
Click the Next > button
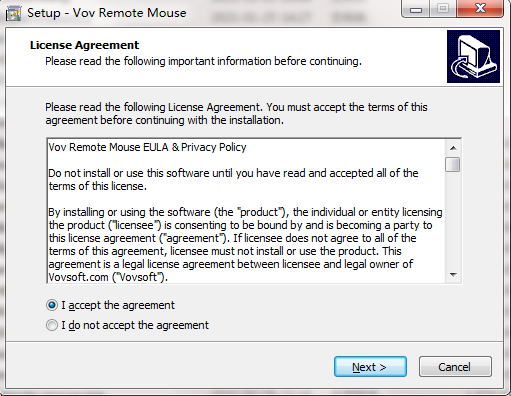(370, 367)
